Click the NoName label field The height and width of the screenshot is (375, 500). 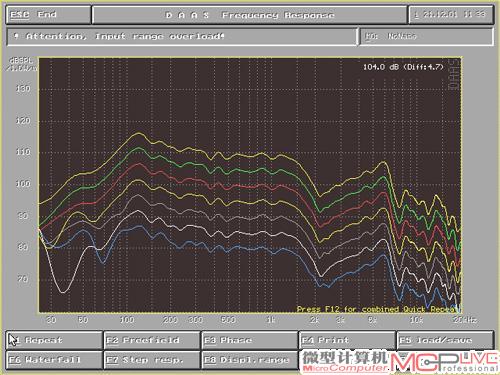(x=426, y=36)
